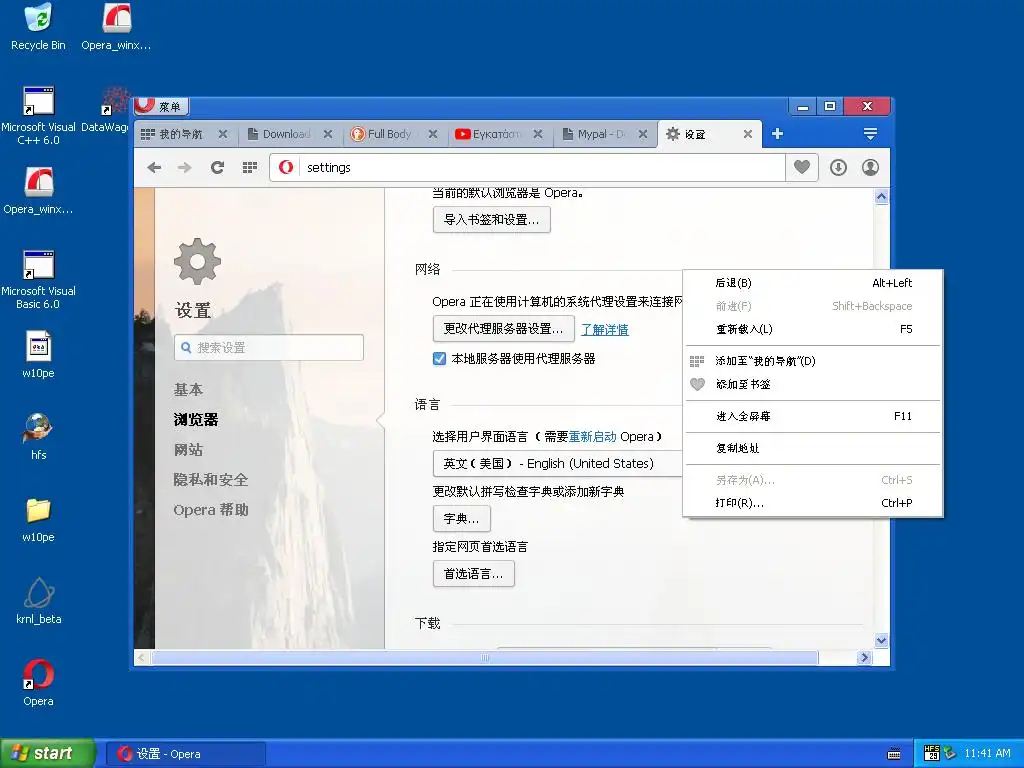This screenshot has width=1024, height=768.
Task: Open Speed Dial grid icon in toolbar
Action: [x=249, y=168]
